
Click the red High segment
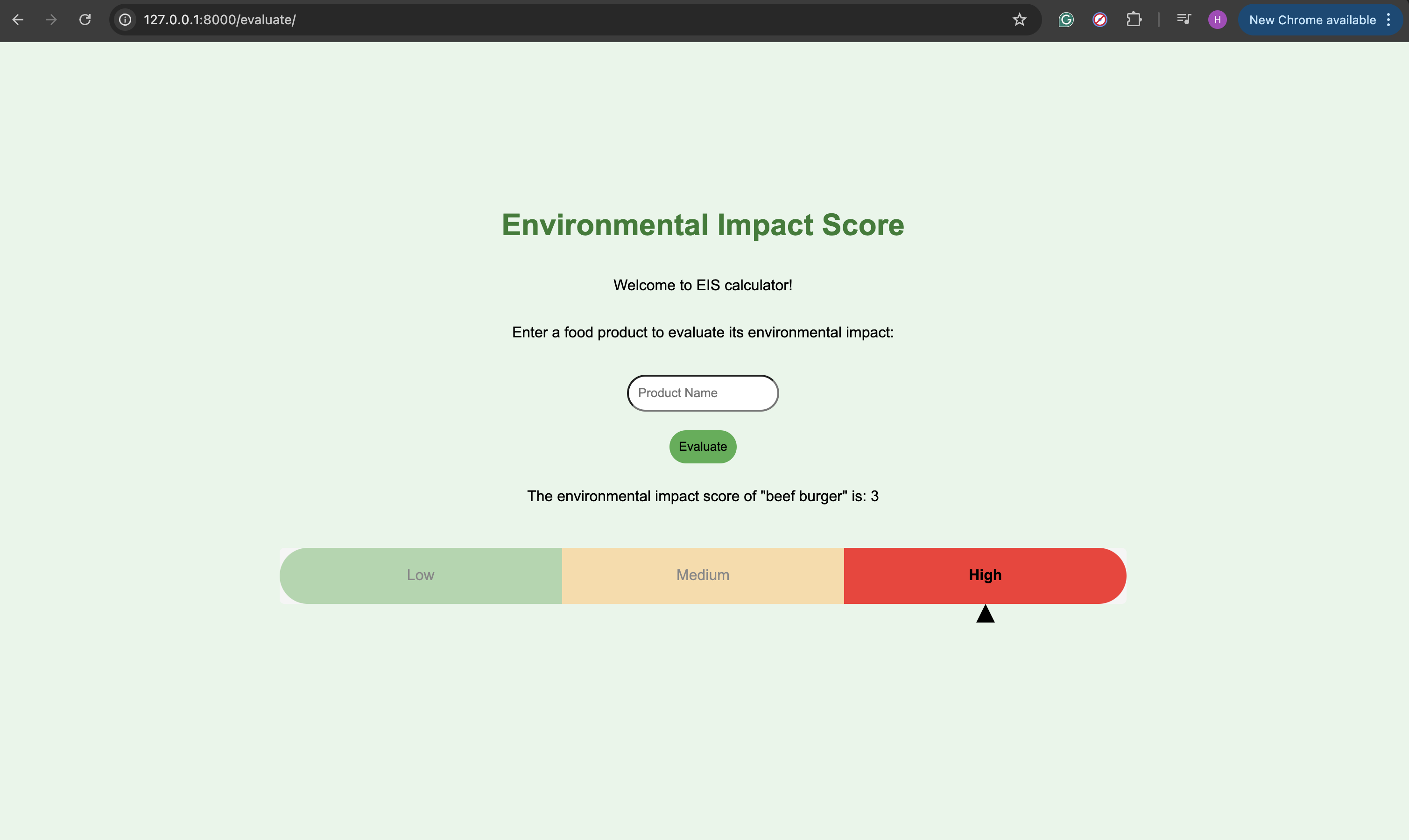pos(985,575)
